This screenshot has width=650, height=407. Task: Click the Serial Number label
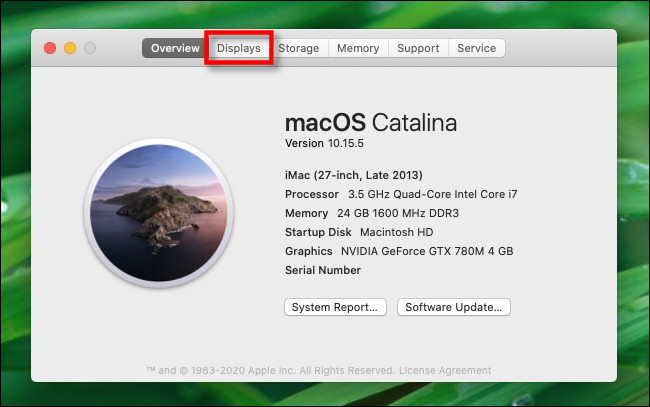[x=323, y=270]
